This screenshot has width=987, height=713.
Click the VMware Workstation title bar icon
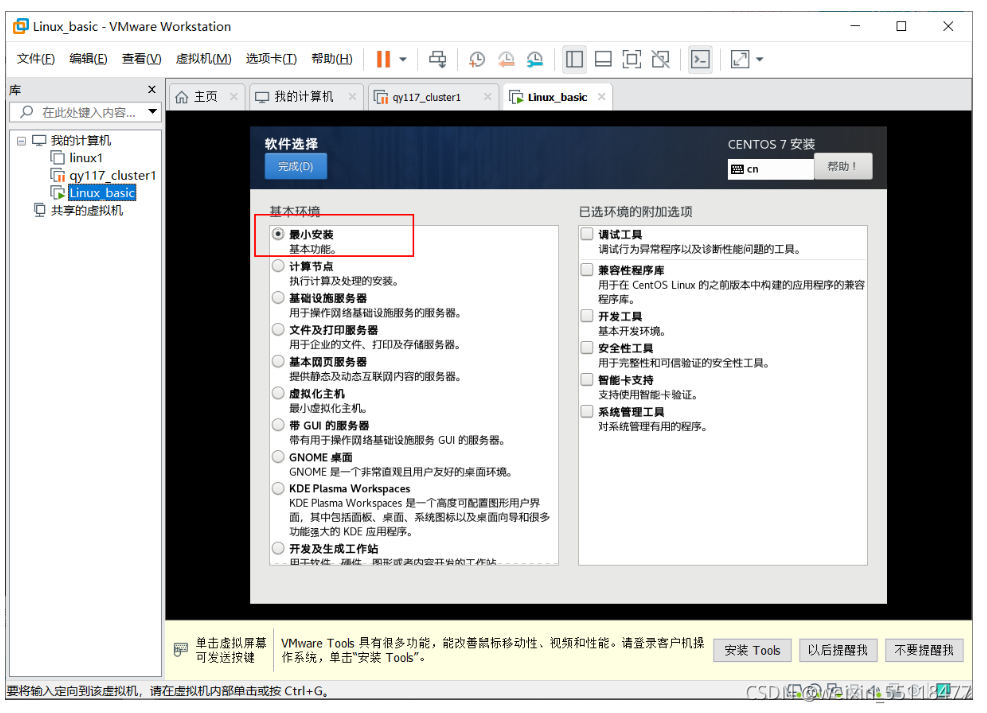click(21, 26)
